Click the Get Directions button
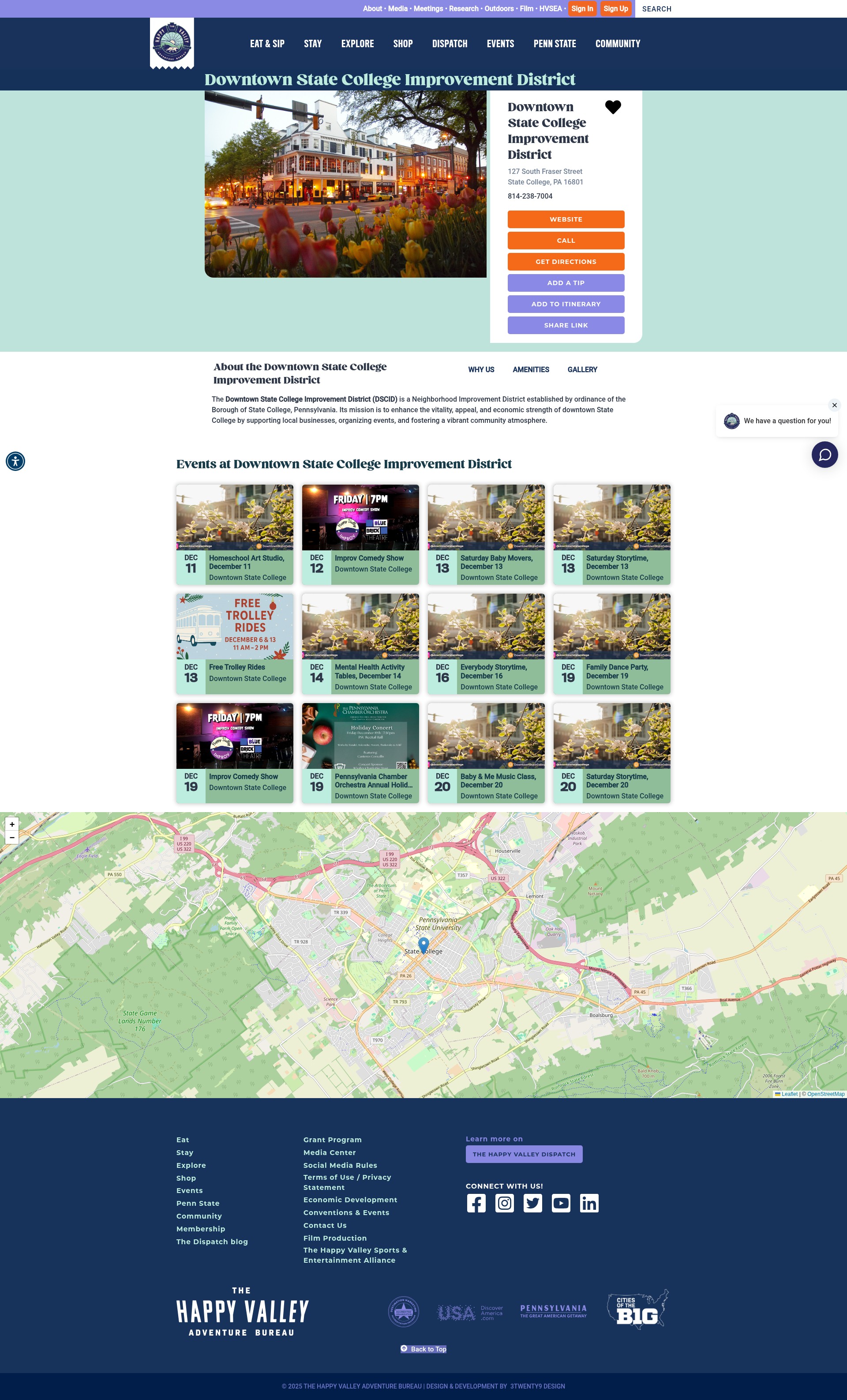847x1400 pixels. (566, 261)
